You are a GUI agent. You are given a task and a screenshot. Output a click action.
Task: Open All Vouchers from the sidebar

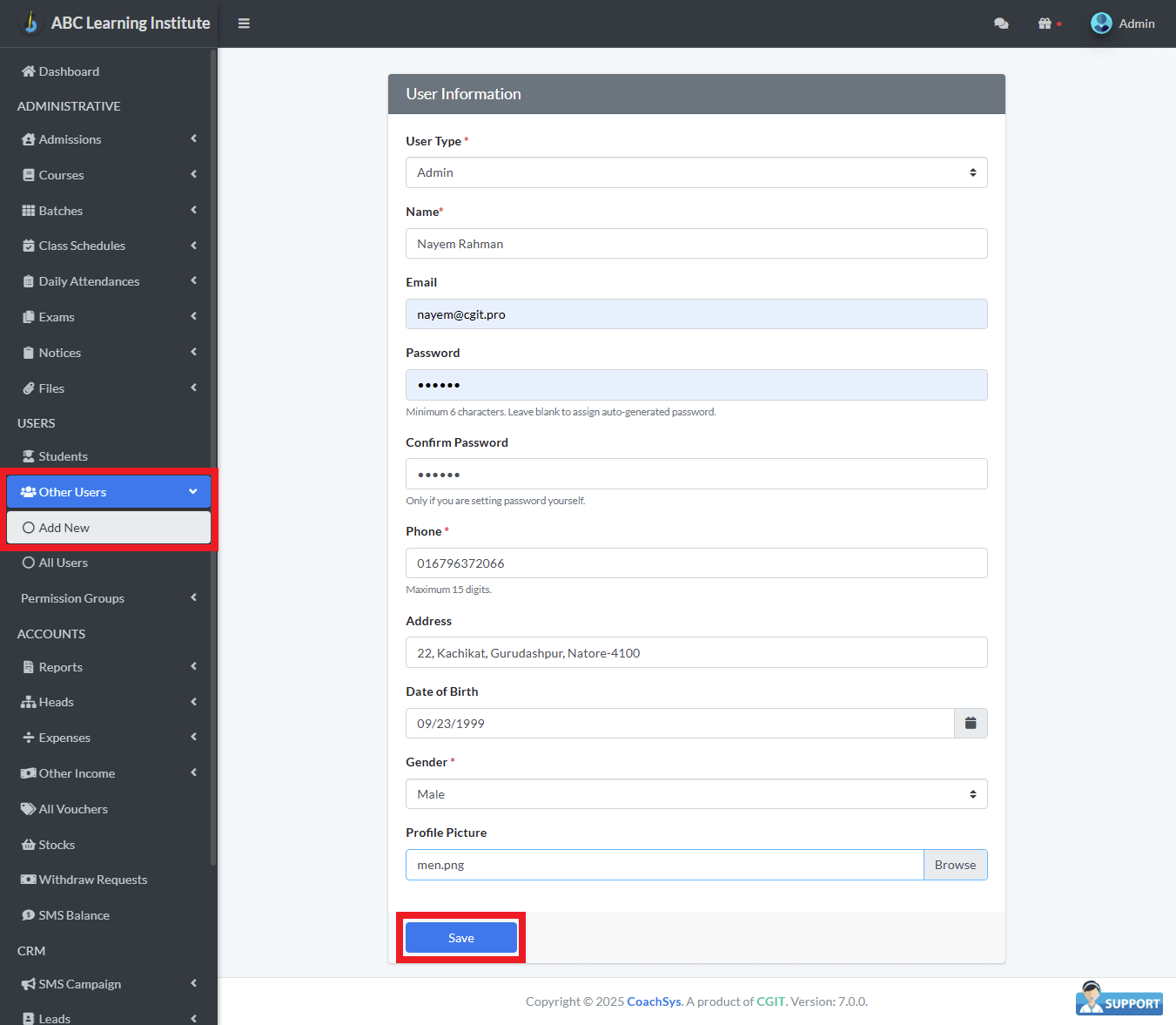pos(73,809)
